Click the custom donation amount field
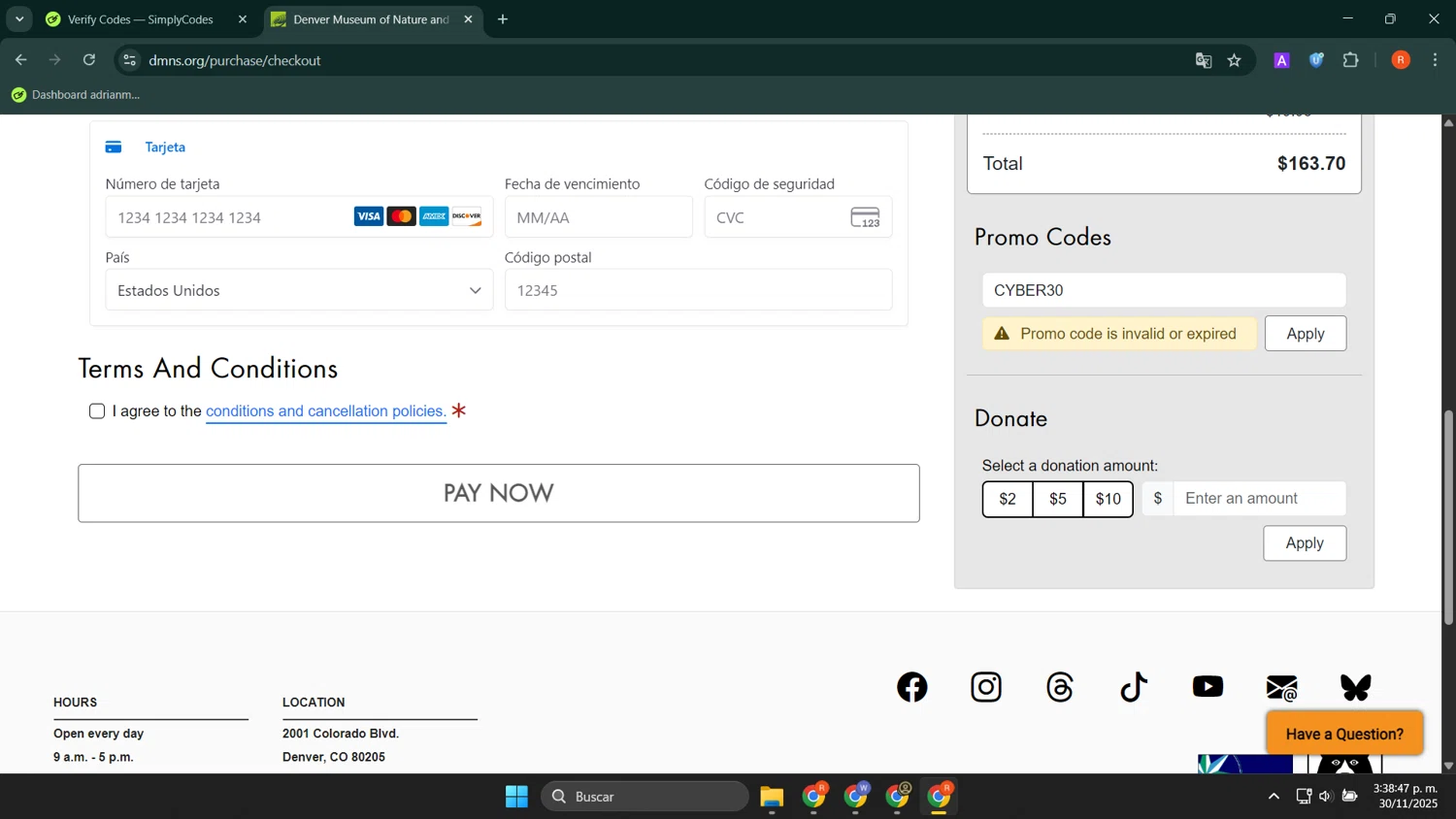The width and height of the screenshot is (1456, 819). pos(1259,499)
